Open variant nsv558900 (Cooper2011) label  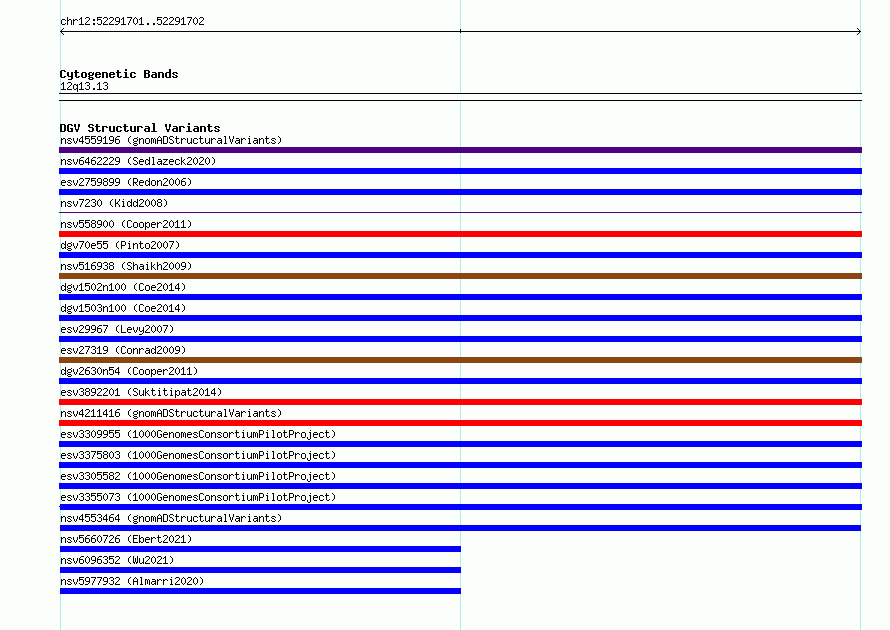pyautogui.click(x=126, y=224)
